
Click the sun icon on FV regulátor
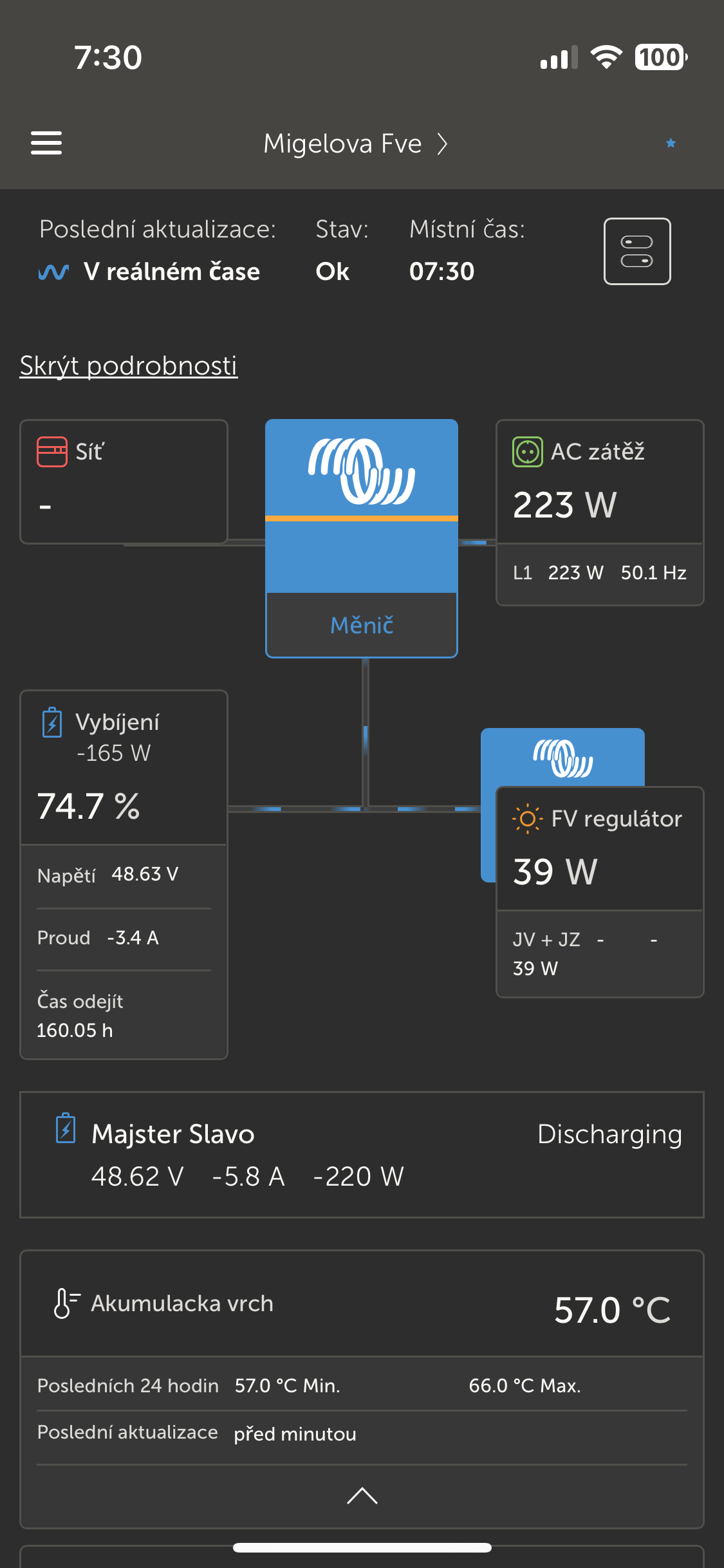(x=527, y=819)
